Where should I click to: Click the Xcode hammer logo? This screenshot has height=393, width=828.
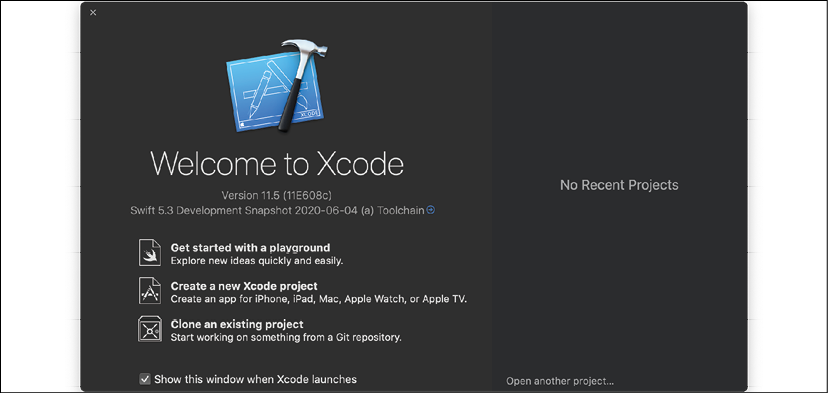point(277,85)
